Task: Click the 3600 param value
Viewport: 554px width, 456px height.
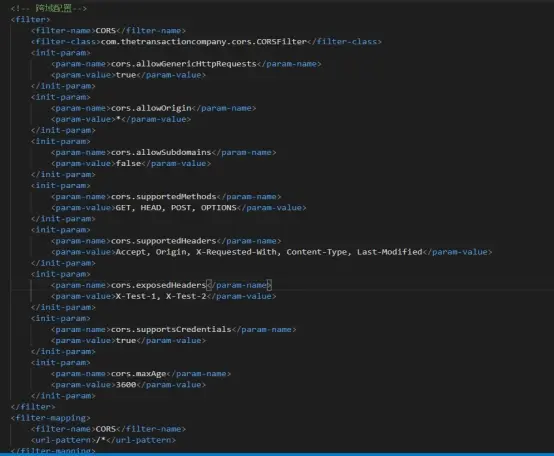Action: pyautogui.click(x=126, y=385)
